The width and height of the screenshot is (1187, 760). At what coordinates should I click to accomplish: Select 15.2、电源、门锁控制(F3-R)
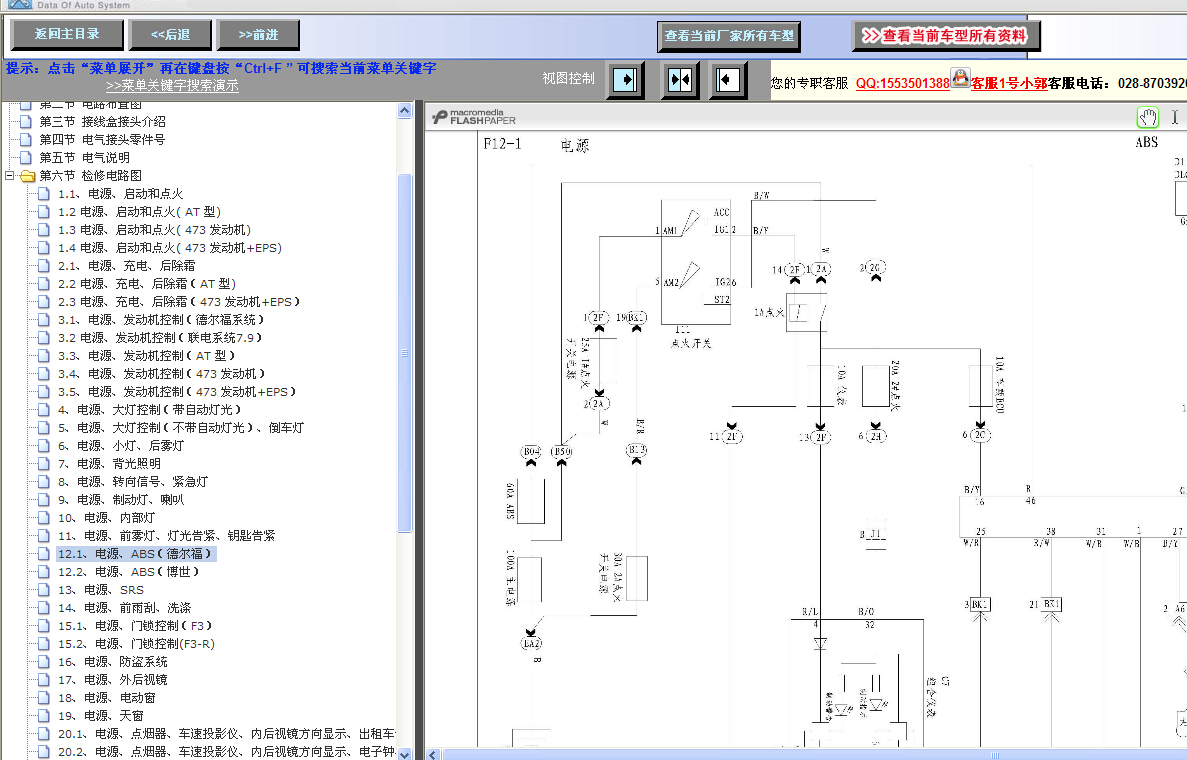point(136,644)
